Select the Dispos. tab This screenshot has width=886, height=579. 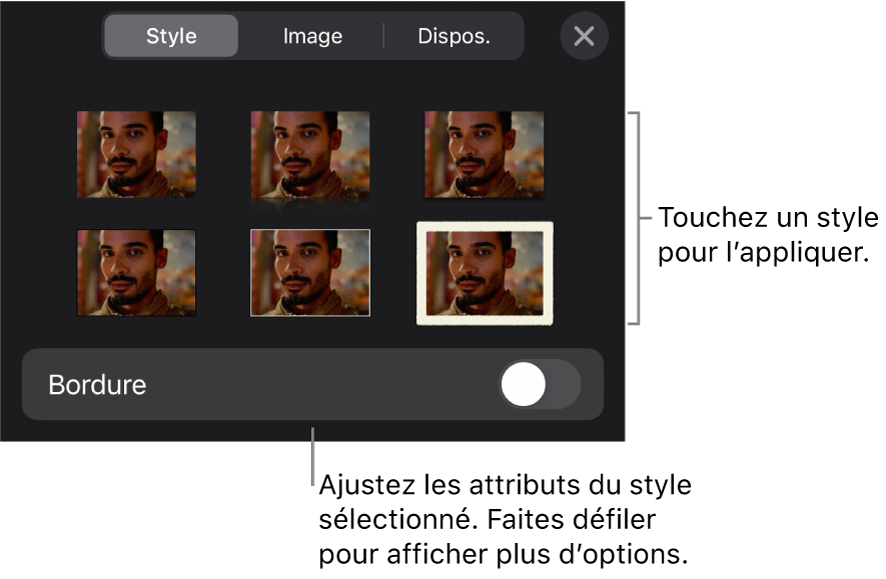click(x=454, y=36)
